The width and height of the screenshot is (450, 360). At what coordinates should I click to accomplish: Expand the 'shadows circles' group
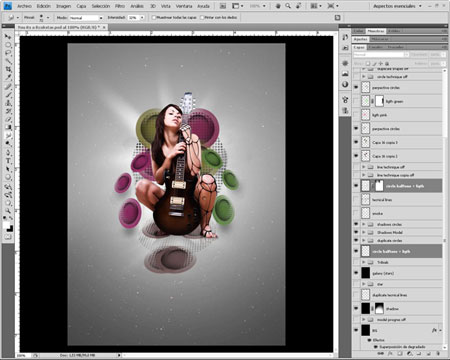click(x=364, y=224)
